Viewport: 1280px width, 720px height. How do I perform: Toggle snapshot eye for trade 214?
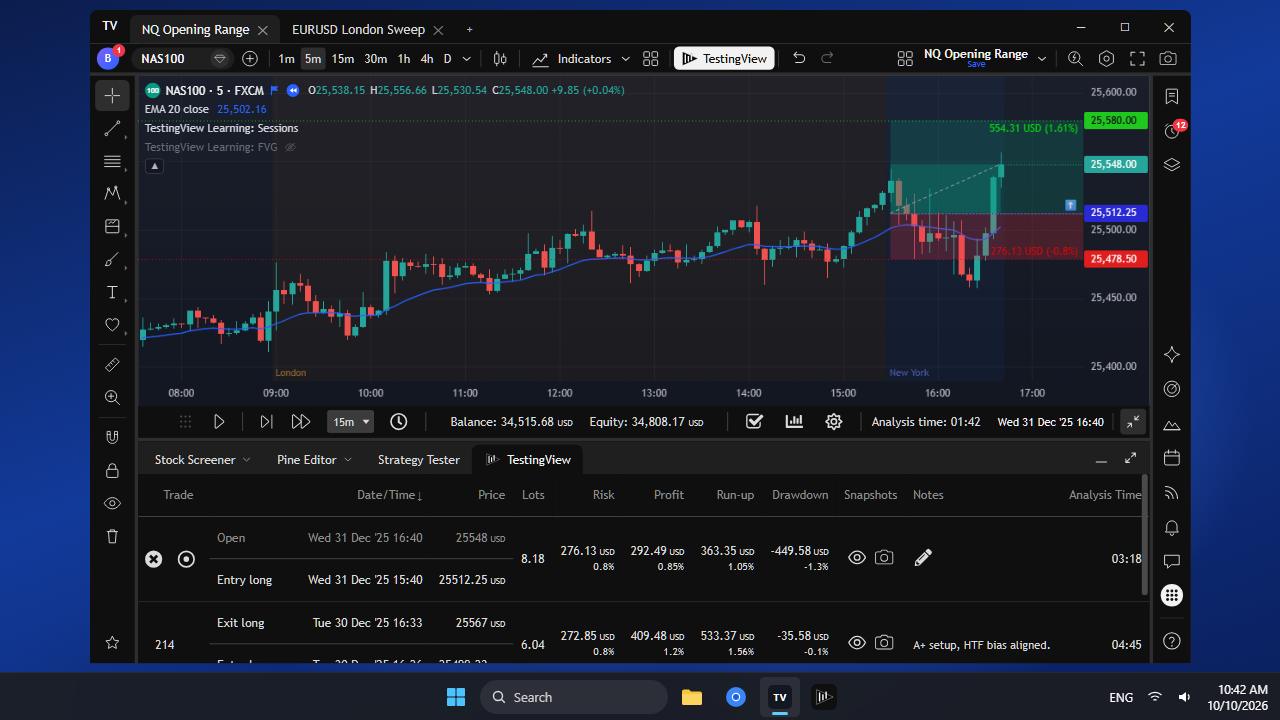857,644
